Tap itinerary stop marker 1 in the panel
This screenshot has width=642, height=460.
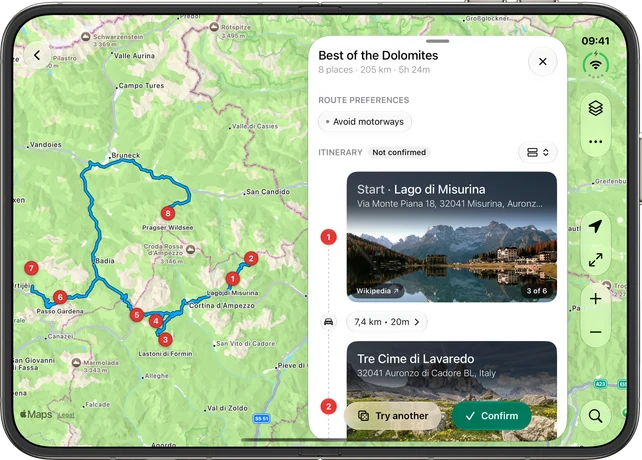click(328, 237)
